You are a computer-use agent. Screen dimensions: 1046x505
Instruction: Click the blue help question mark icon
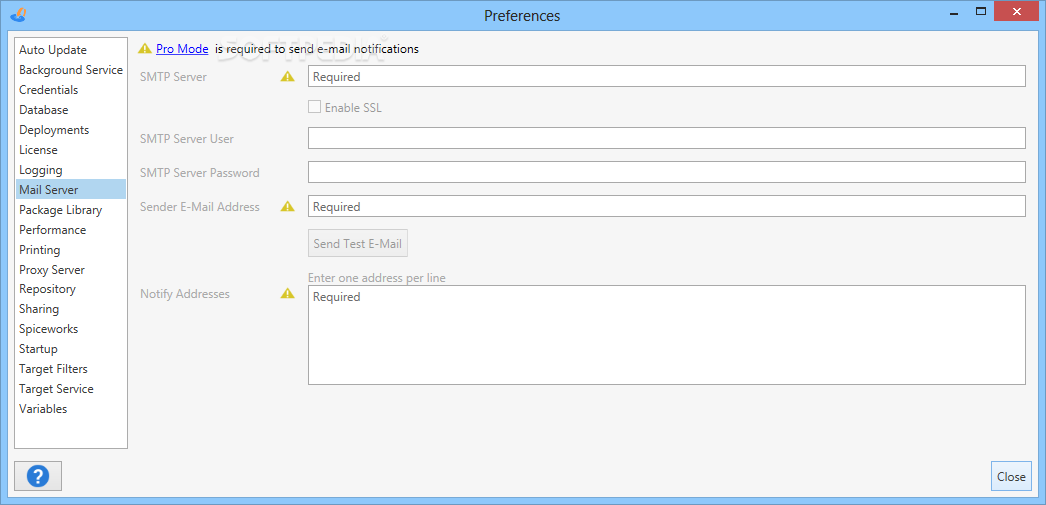click(38, 476)
